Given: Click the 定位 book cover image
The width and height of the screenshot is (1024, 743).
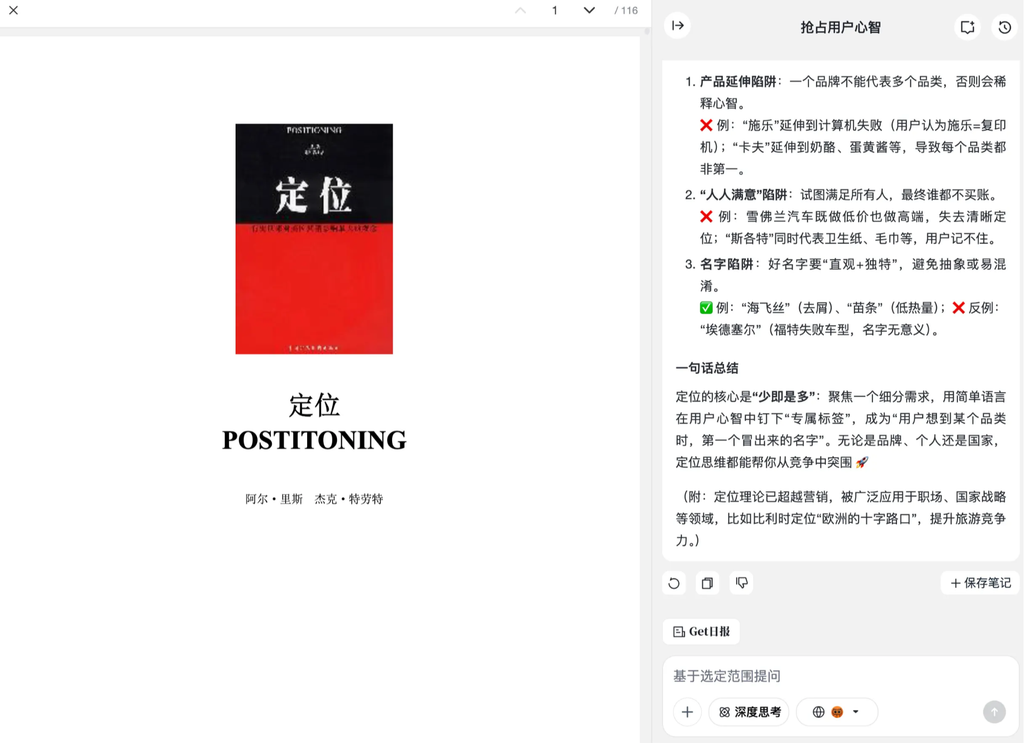Looking at the screenshot, I should pyautogui.click(x=314, y=238).
